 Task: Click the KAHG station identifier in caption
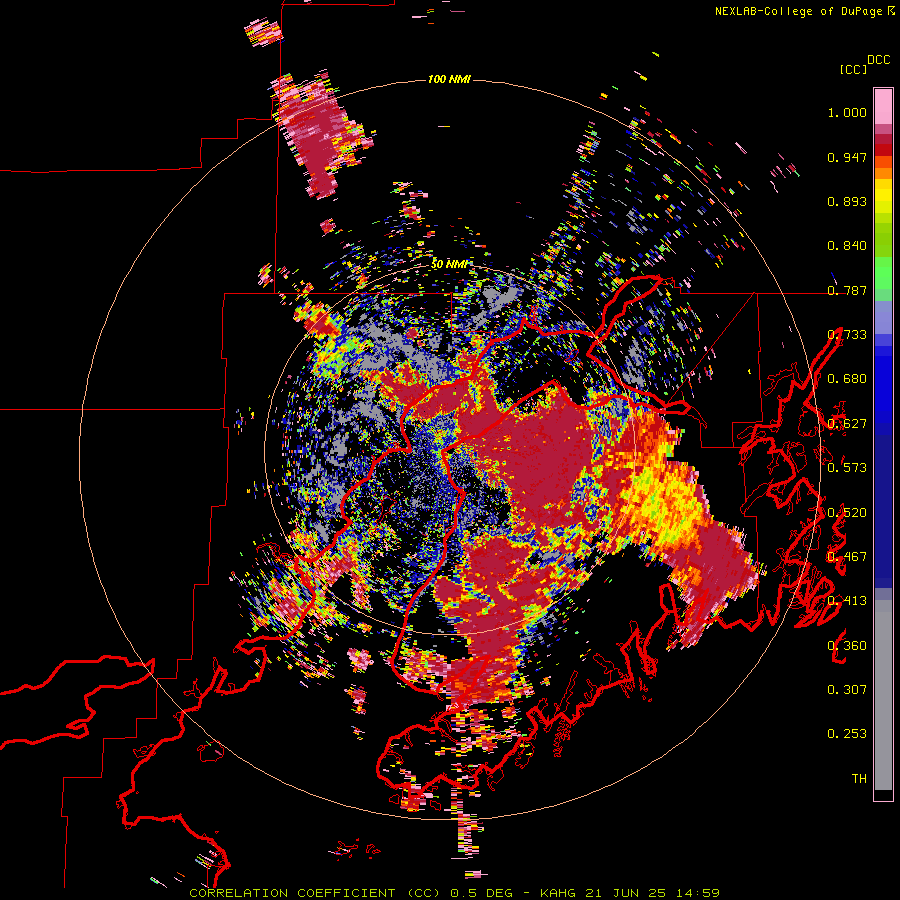tap(557, 893)
